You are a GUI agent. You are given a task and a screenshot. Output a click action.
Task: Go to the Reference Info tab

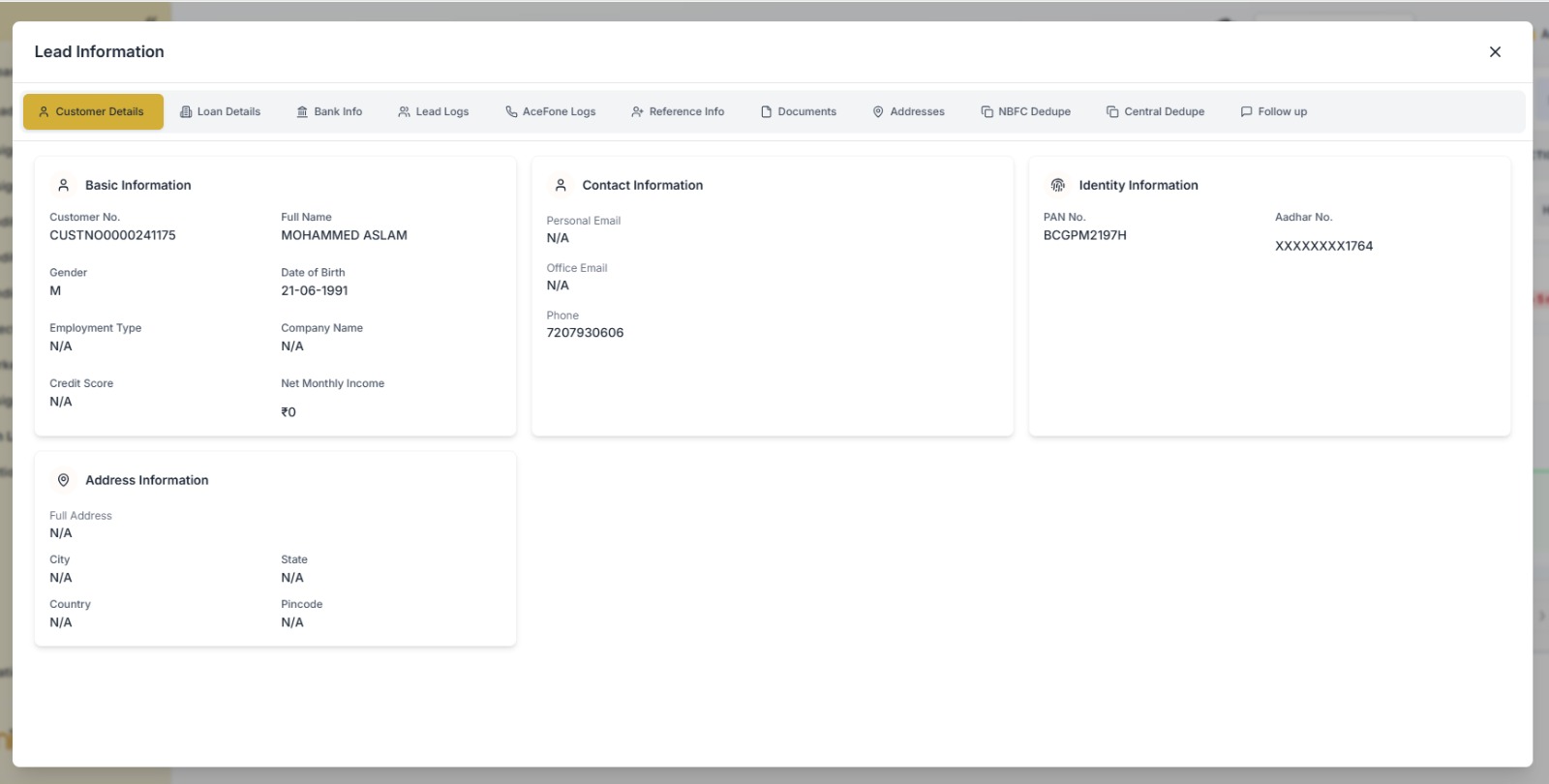click(678, 111)
